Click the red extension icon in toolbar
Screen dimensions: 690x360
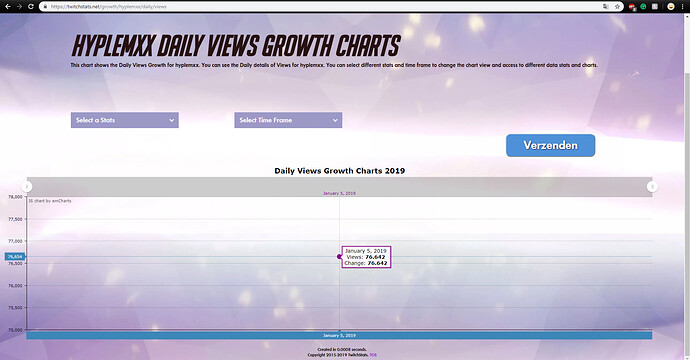coord(632,7)
